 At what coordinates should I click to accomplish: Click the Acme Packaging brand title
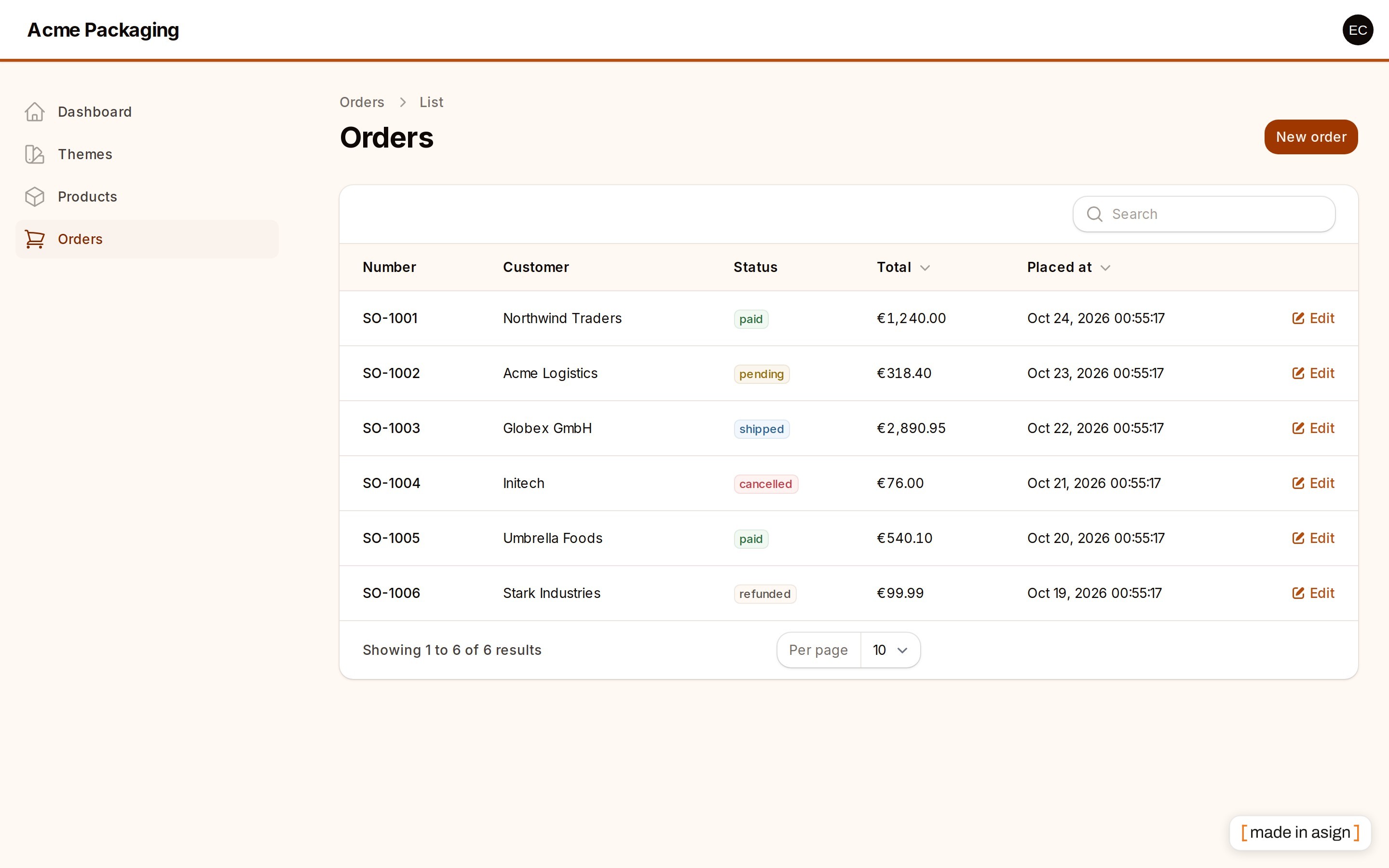tap(103, 30)
